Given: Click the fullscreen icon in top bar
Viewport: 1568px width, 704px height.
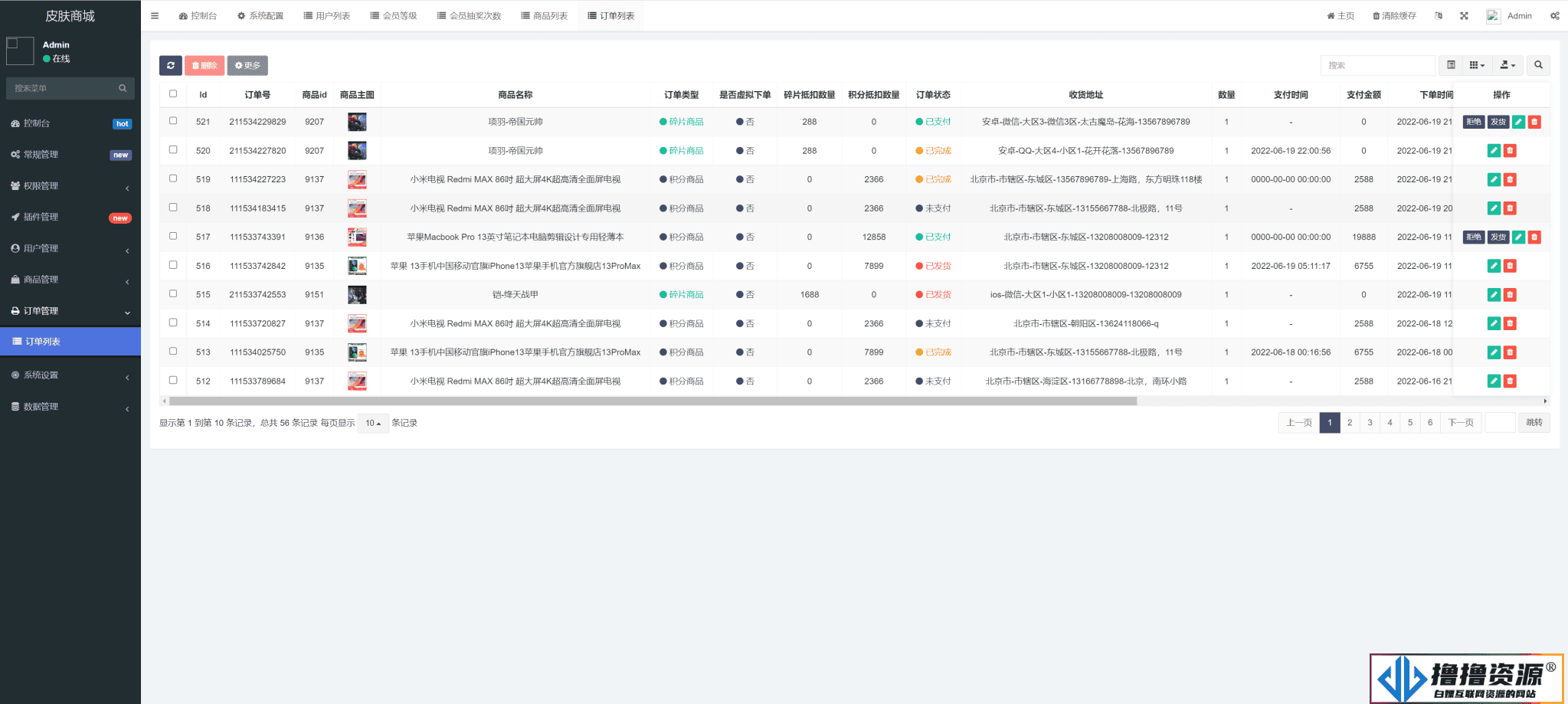Looking at the screenshot, I should [1464, 15].
